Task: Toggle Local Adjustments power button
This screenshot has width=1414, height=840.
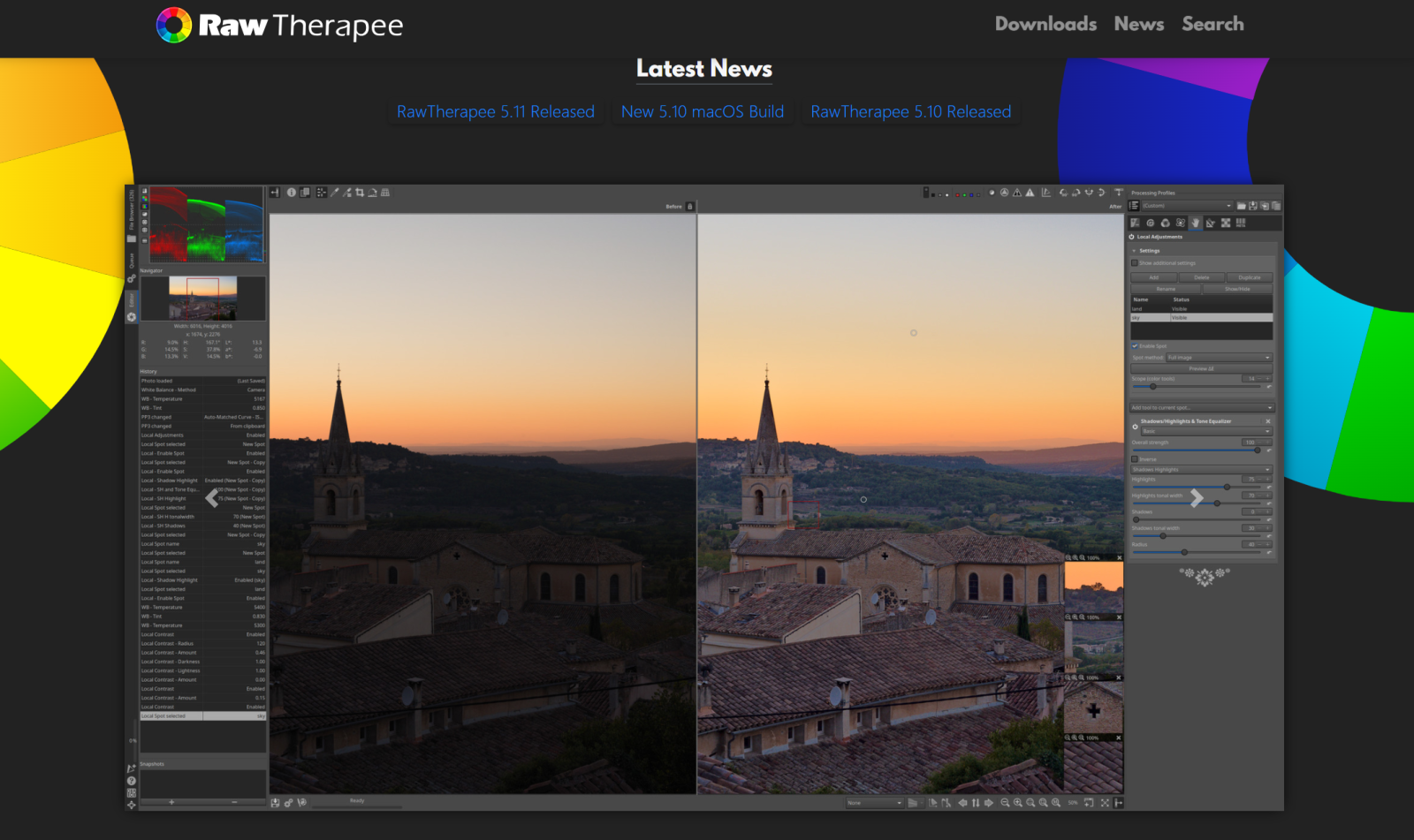Action: (1132, 237)
